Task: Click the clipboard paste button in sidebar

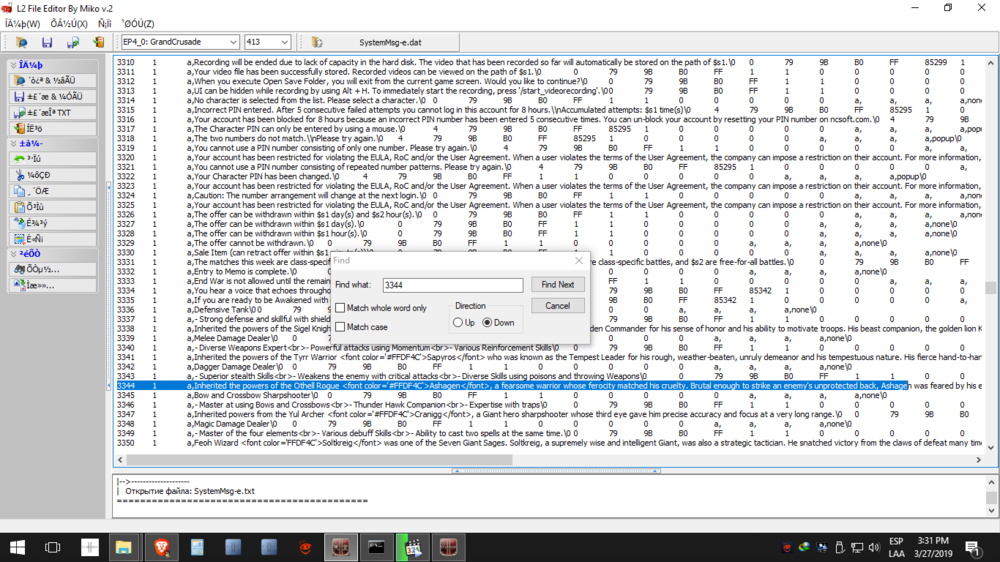Action: tap(52, 206)
